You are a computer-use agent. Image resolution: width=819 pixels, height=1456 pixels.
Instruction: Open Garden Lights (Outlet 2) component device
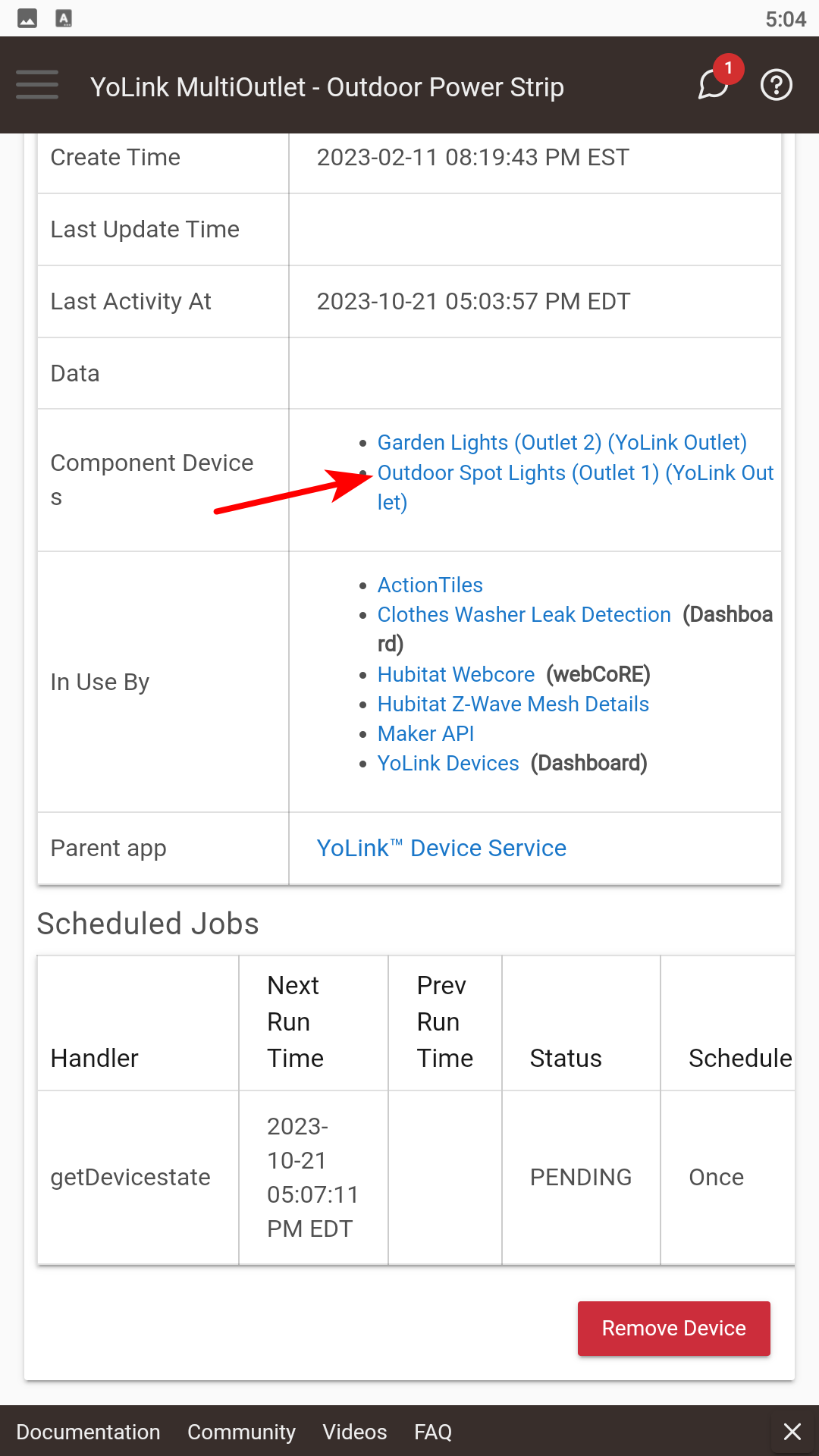562,442
